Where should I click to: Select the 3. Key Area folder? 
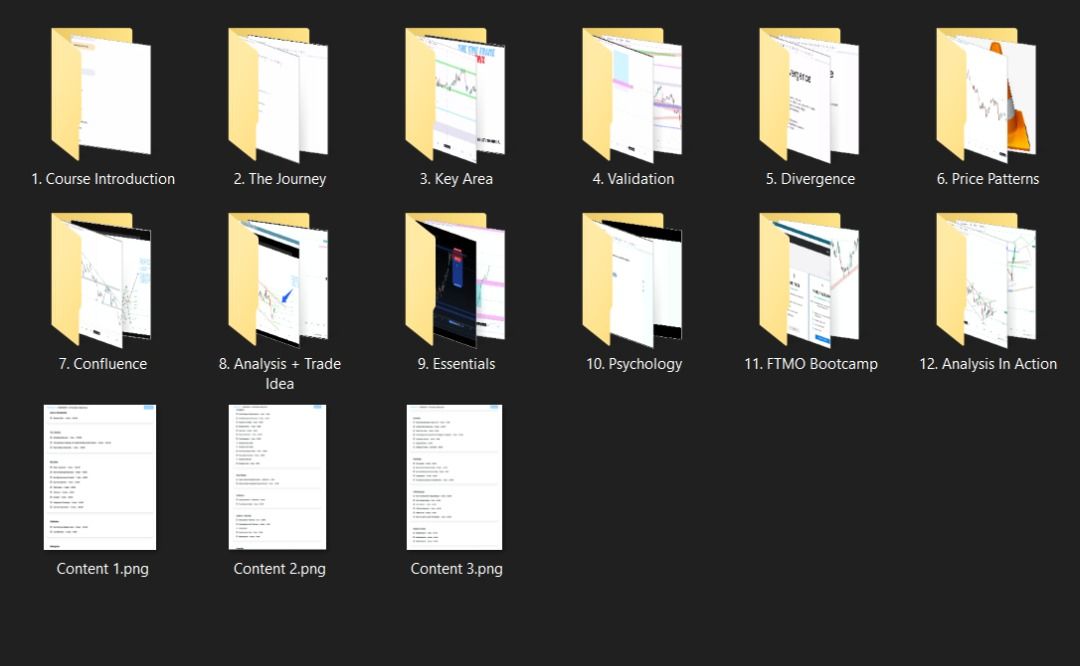pyautogui.click(x=455, y=94)
